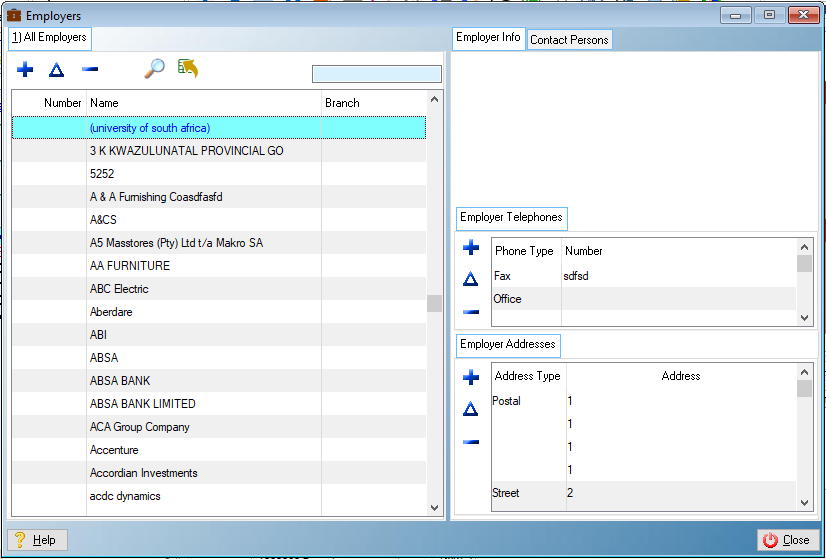
Task: Click the edit employer triangle icon
Action: point(56,70)
